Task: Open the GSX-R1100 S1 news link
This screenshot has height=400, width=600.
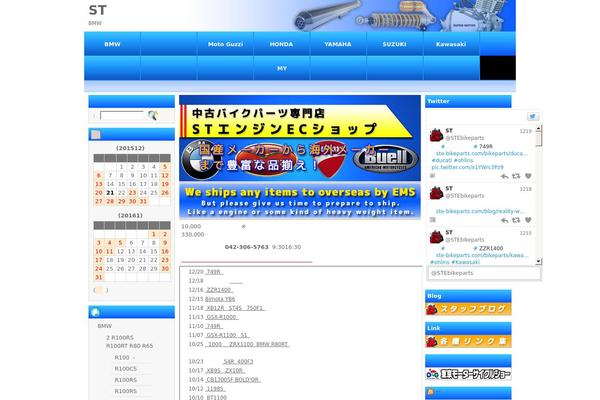Action: point(227,335)
